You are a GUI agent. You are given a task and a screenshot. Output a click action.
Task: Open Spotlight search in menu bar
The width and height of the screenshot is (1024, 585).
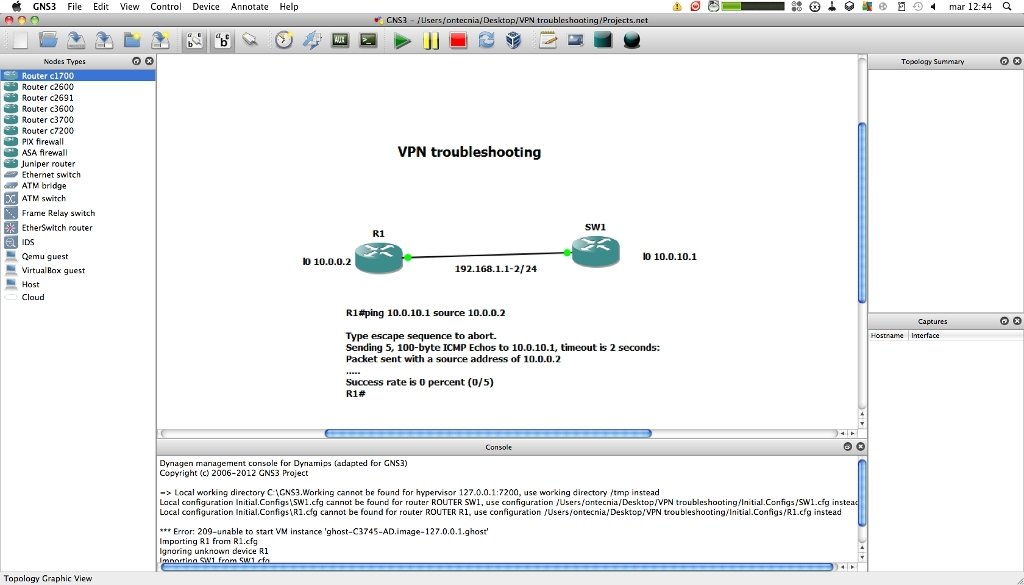coord(1006,7)
